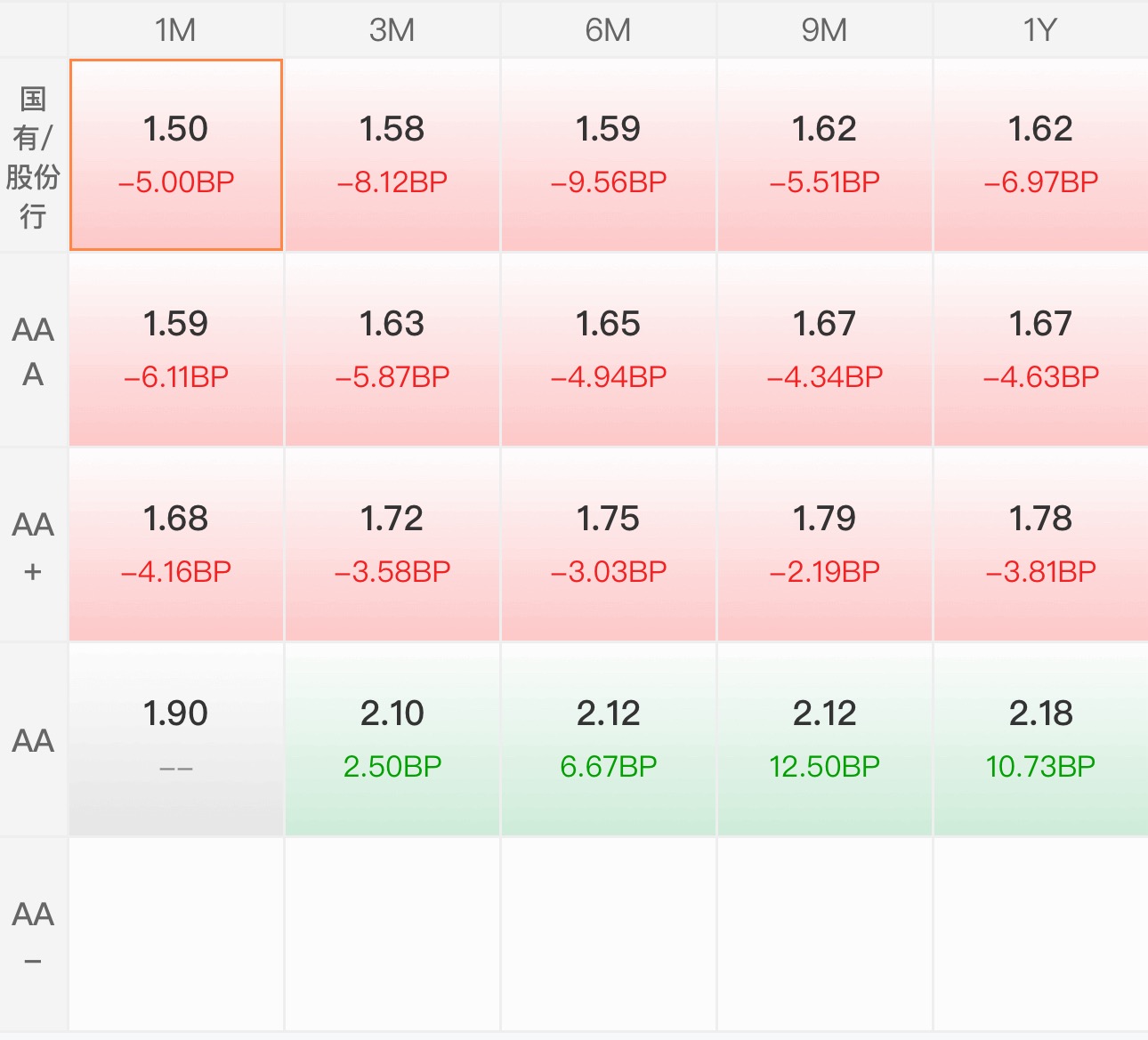
Task: Select the AAA row label
Action: (x=33, y=351)
